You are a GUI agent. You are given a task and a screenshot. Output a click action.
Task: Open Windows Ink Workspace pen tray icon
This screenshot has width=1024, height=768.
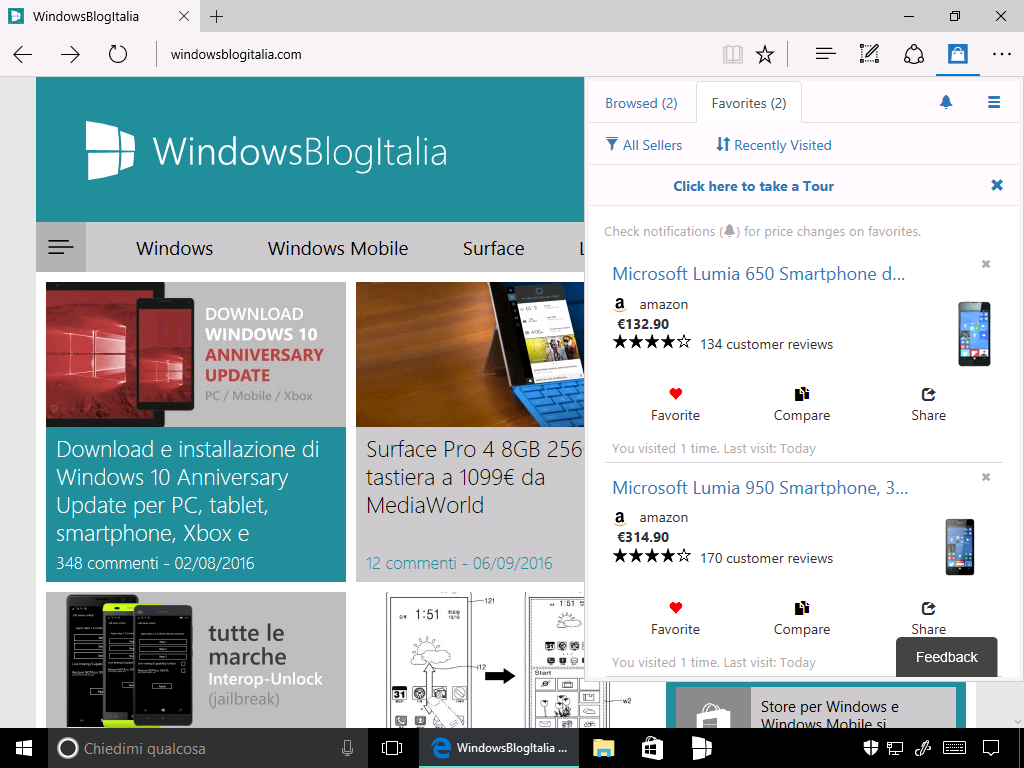pos(923,748)
